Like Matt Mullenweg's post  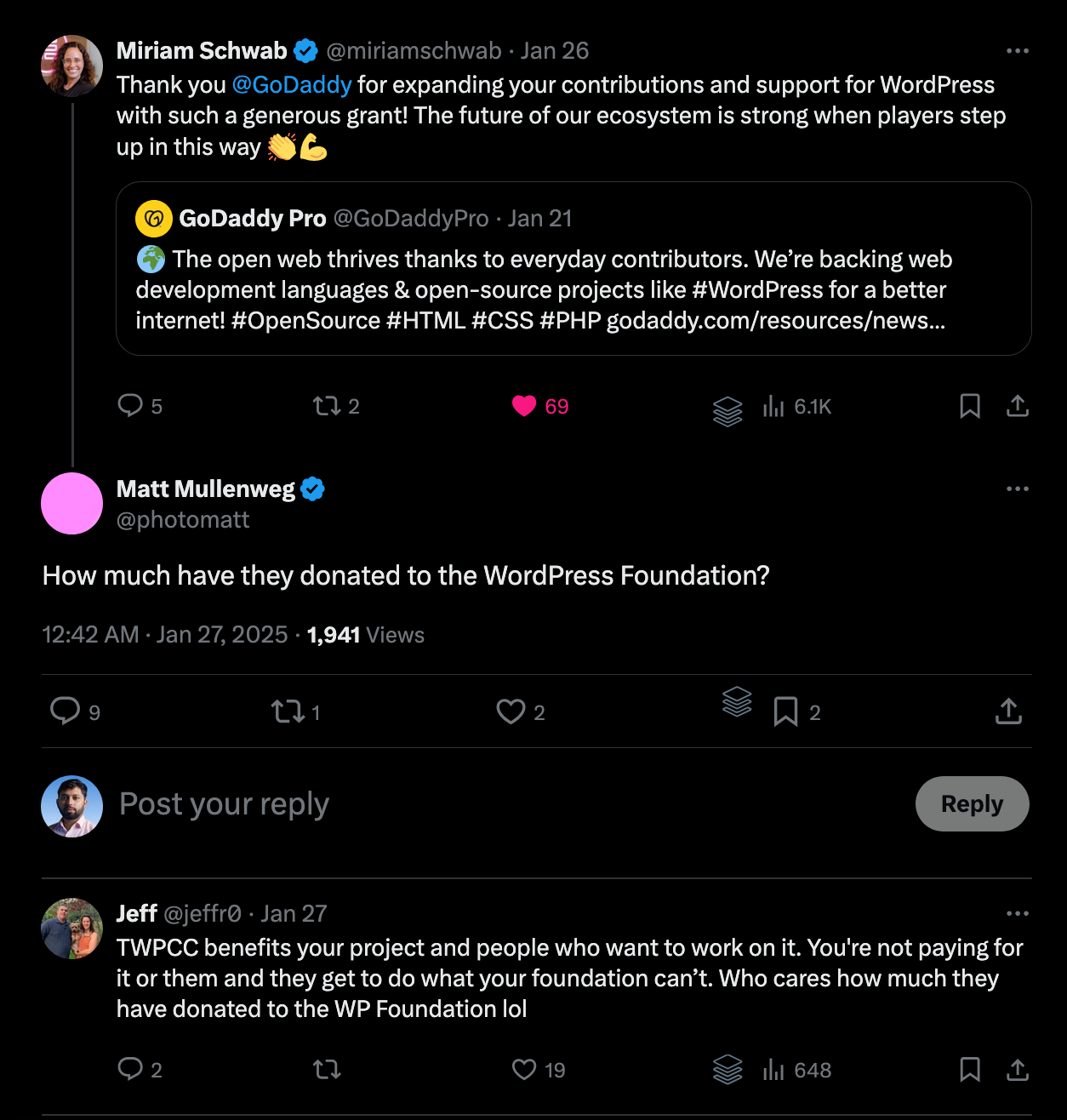(511, 711)
